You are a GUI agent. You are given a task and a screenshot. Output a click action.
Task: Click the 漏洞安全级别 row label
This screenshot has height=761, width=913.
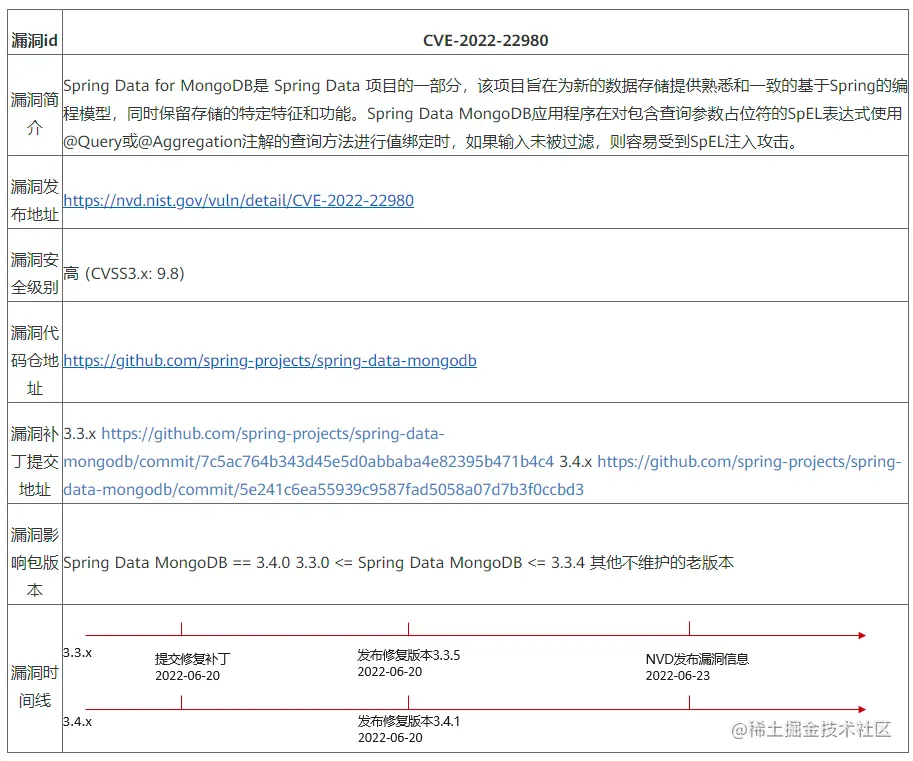34,273
